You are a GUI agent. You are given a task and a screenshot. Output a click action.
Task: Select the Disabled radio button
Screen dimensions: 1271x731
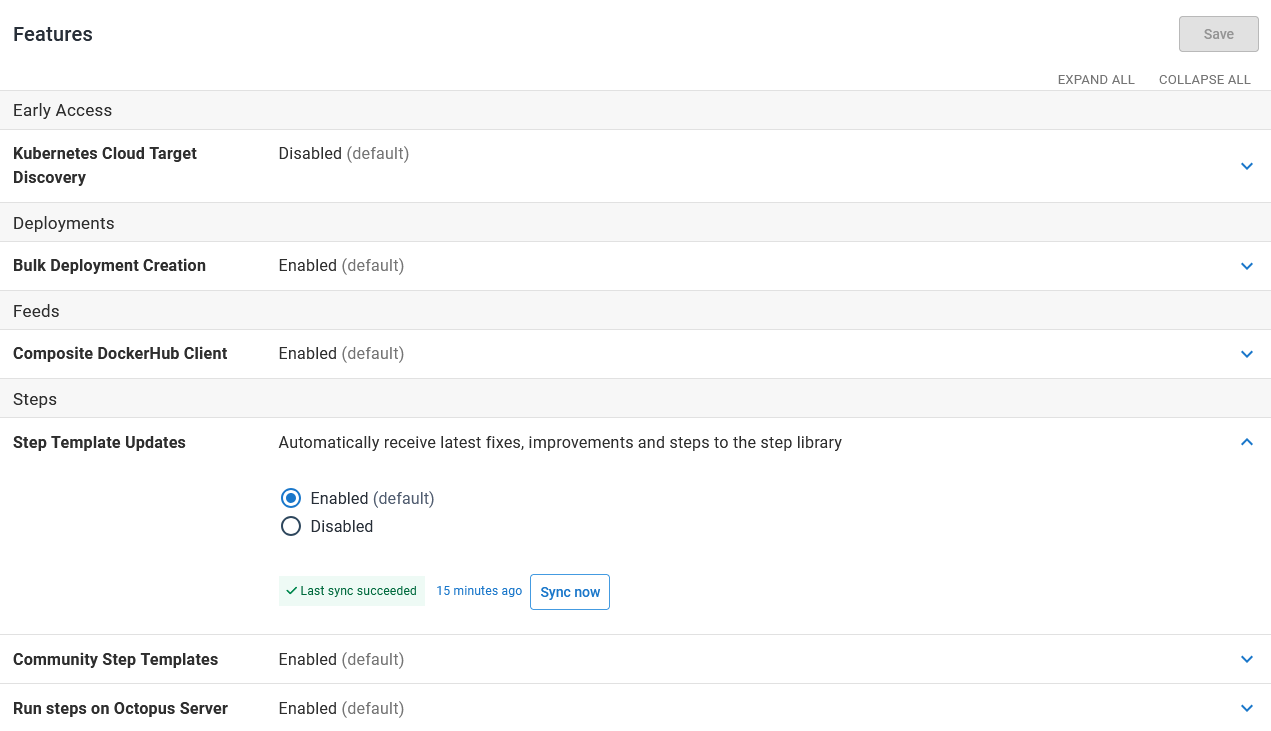point(291,526)
